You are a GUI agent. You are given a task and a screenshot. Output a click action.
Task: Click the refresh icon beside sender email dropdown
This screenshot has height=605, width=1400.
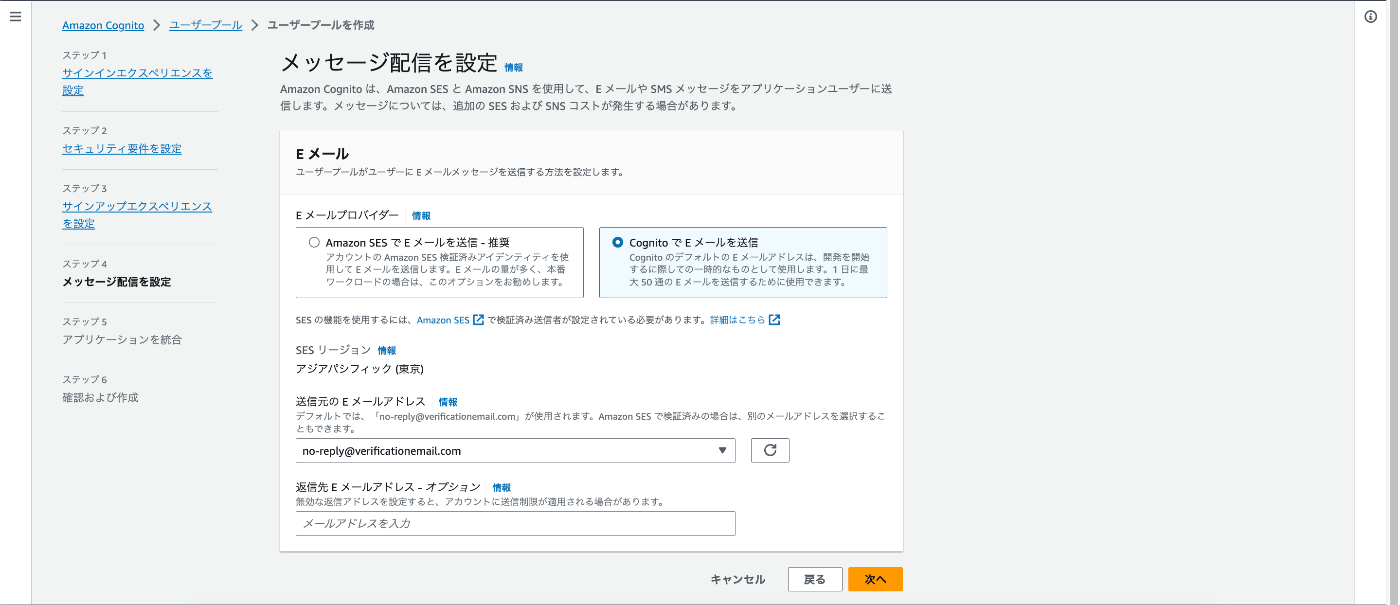[x=770, y=451]
